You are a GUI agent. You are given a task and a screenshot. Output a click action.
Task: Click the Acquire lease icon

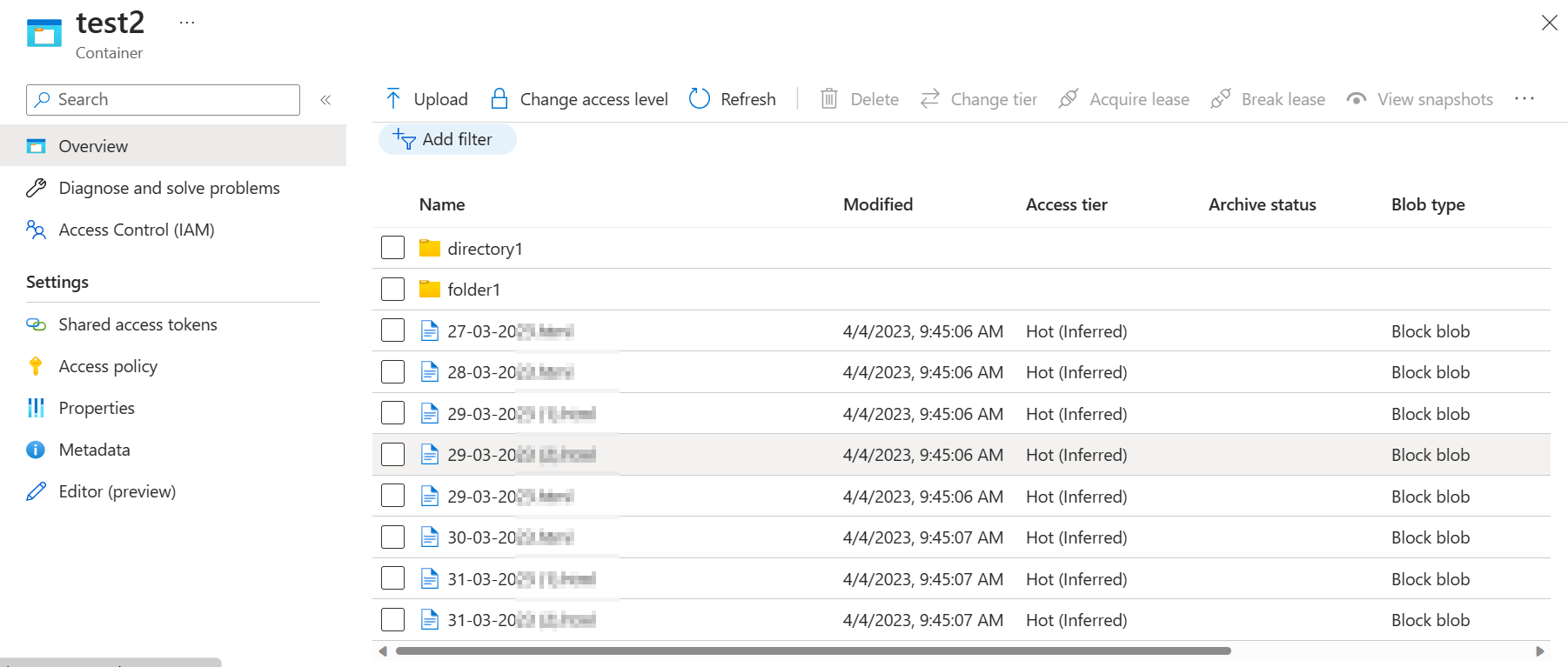1069,99
